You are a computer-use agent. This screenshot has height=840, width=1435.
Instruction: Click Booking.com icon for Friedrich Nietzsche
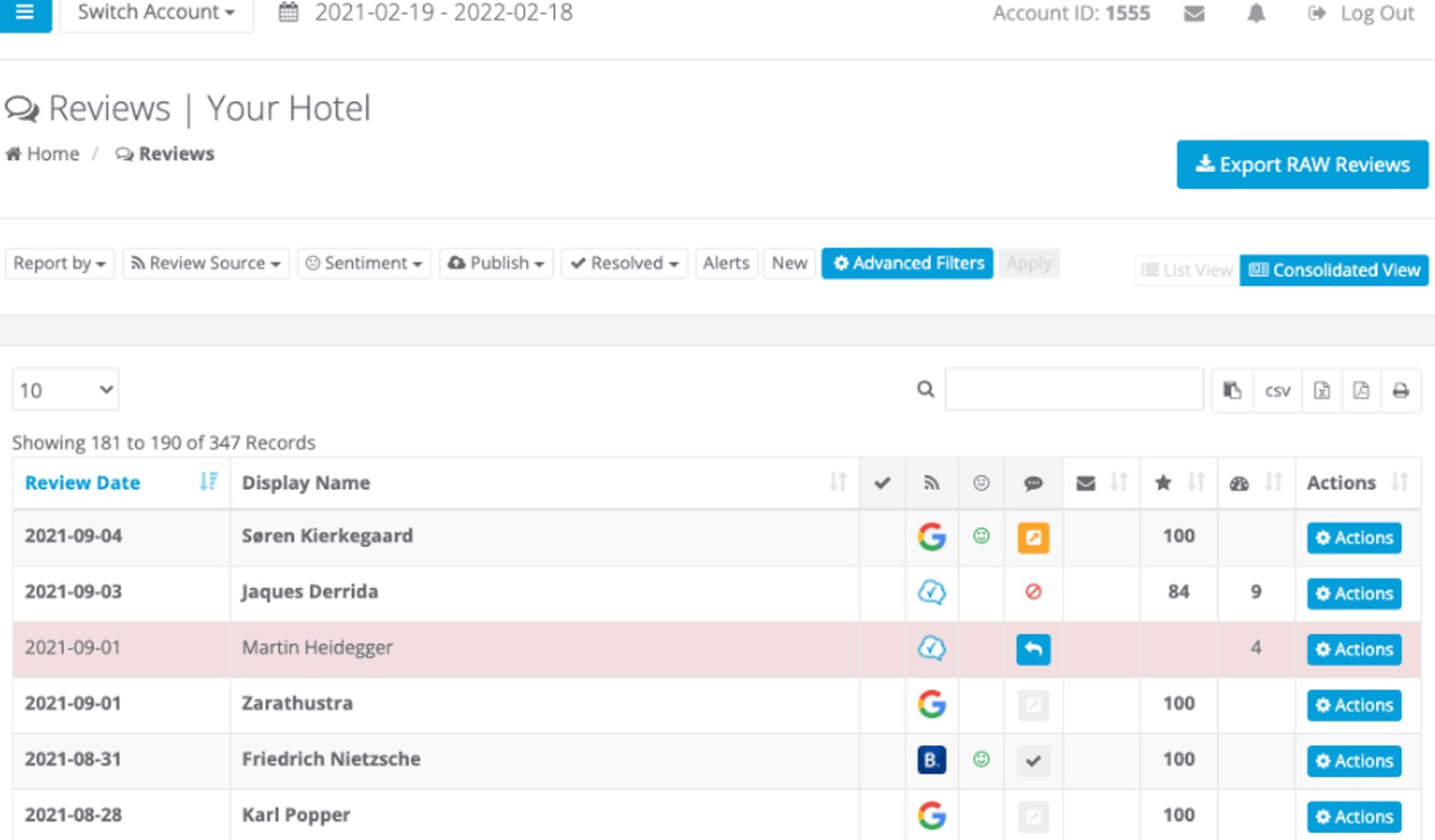[x=932, y=760]
